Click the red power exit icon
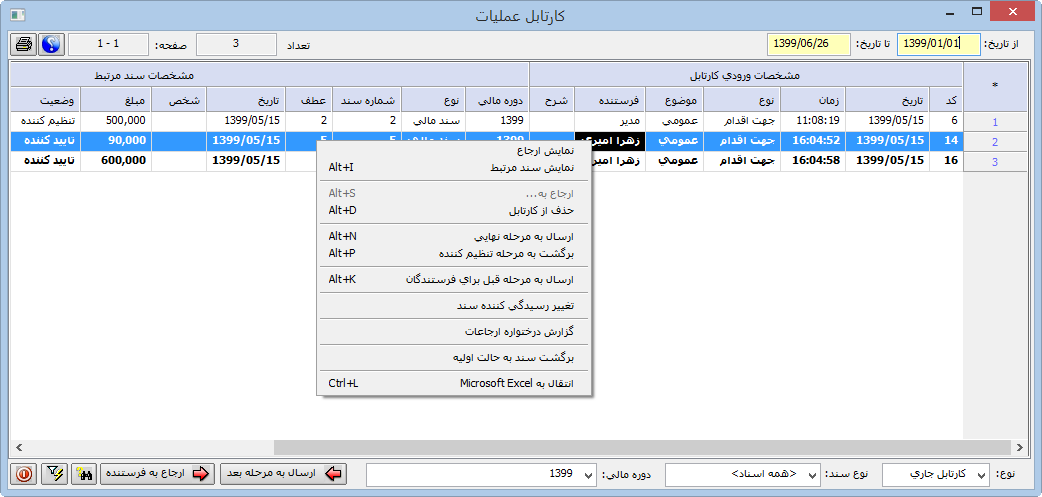1042x497 pixels. [23, 474]
